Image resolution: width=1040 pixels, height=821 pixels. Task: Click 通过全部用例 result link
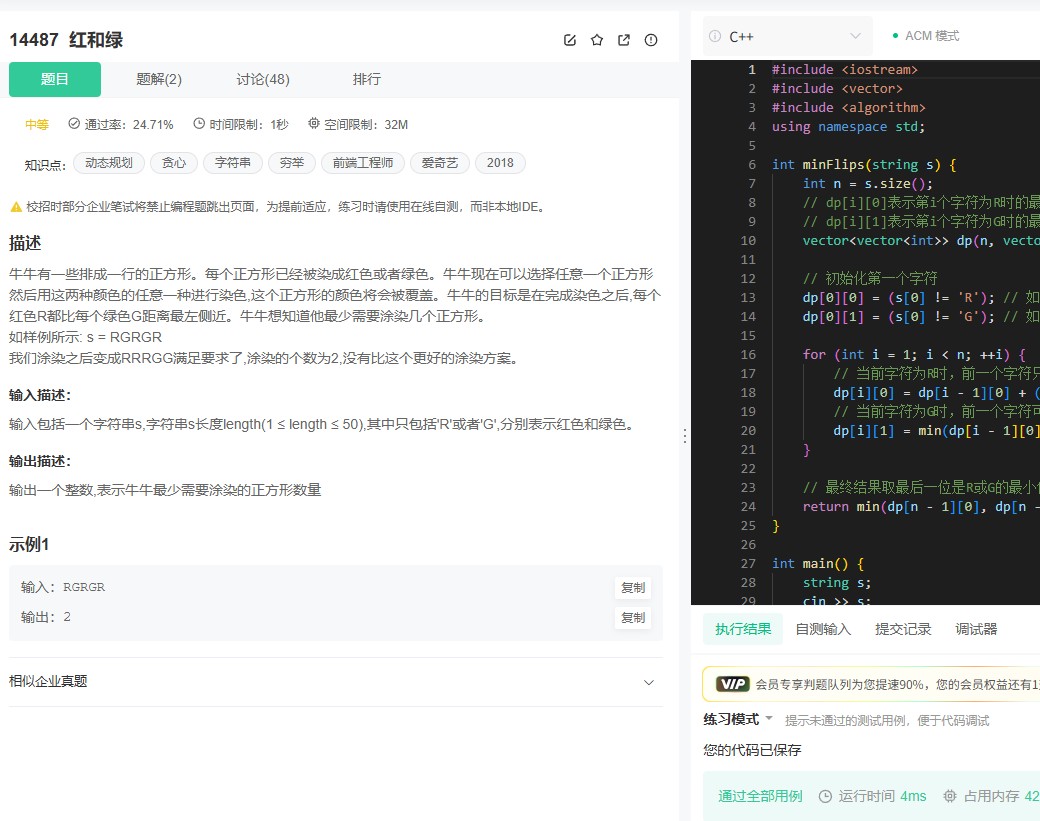760,796
